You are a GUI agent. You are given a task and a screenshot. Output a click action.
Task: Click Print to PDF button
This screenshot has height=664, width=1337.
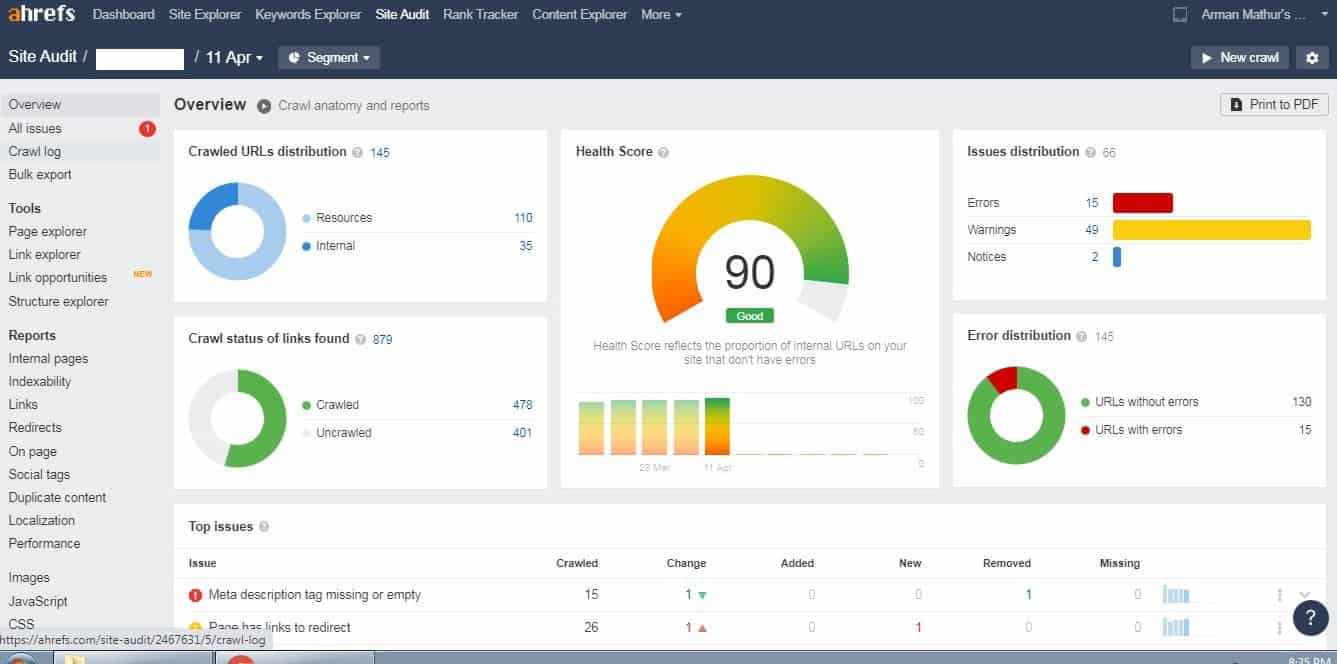[x=1275, y=104]
